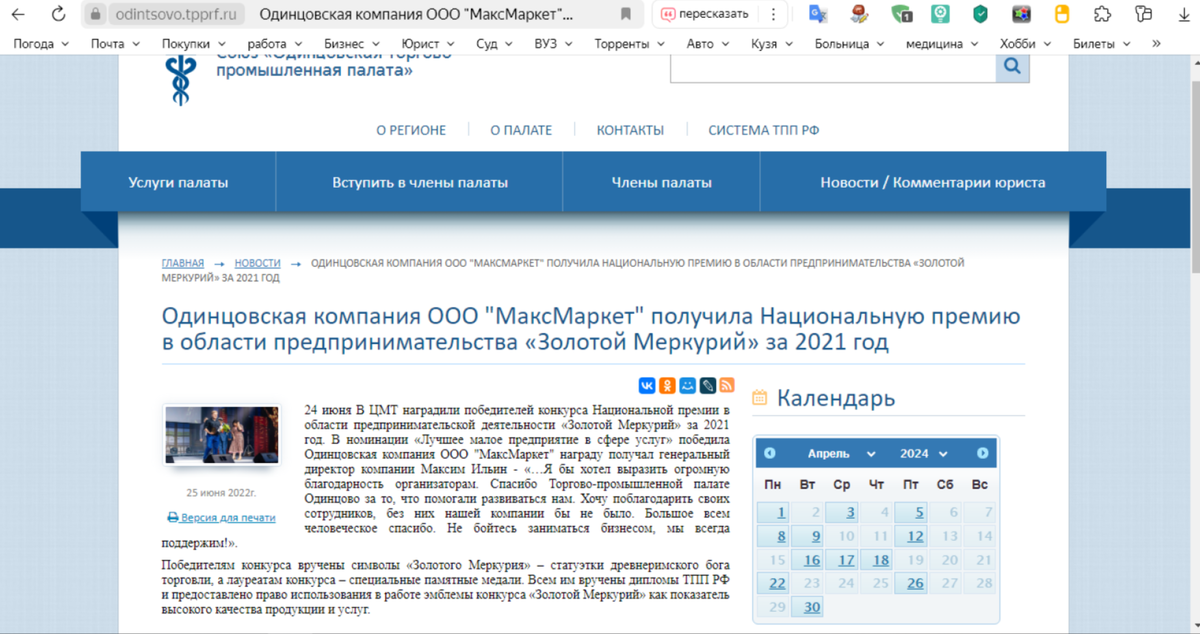This screenshot has width=1200, height=634.
Task: Select date 17 in the calendar
Action: [x=841, y=560]
